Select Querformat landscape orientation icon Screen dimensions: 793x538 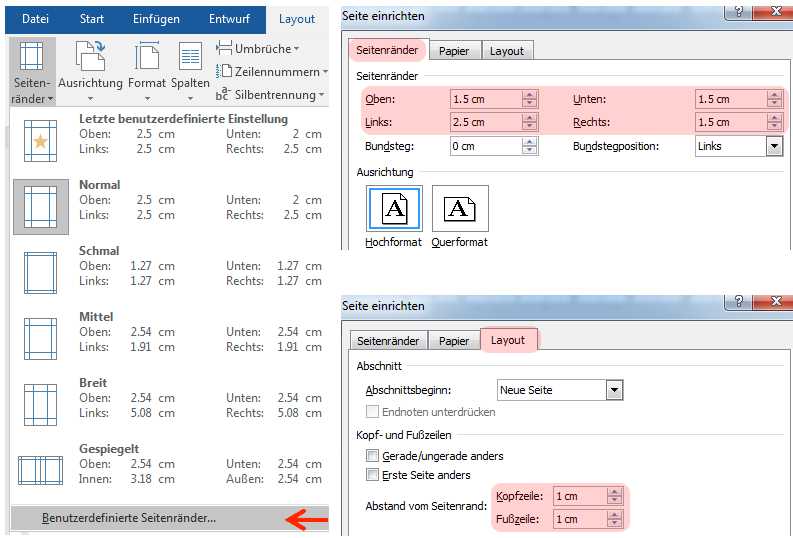click(459, 210)
